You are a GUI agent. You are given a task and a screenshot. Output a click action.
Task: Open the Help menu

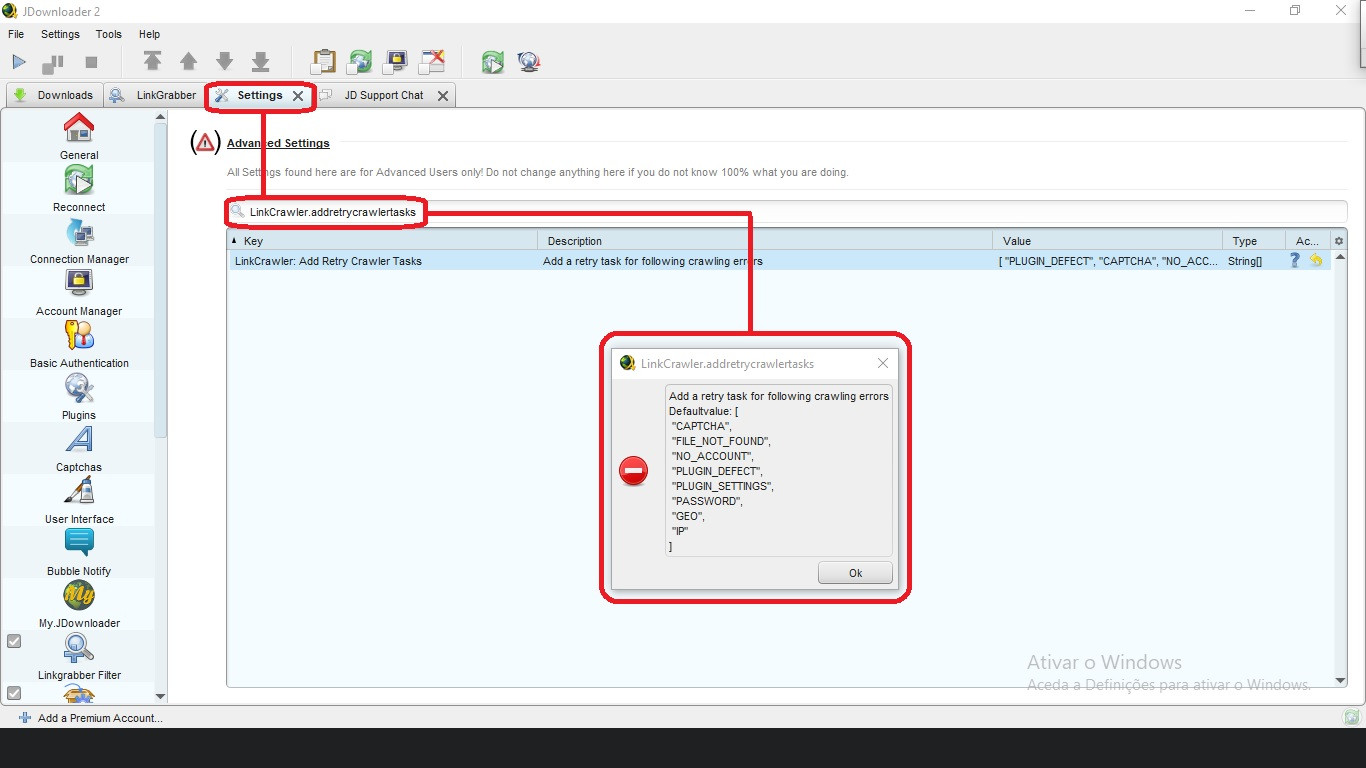point(149,34)
